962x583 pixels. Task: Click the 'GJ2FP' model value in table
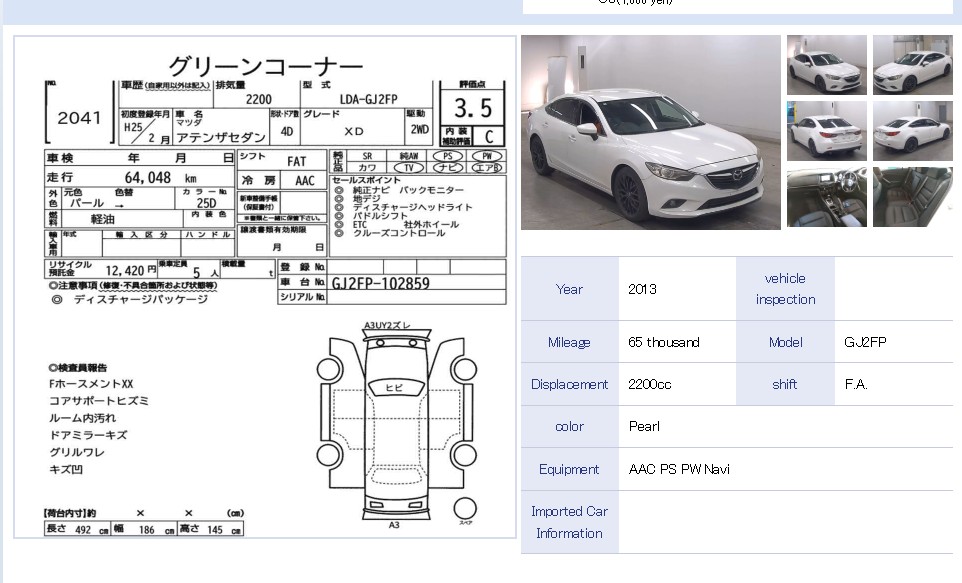click(865, 342)
